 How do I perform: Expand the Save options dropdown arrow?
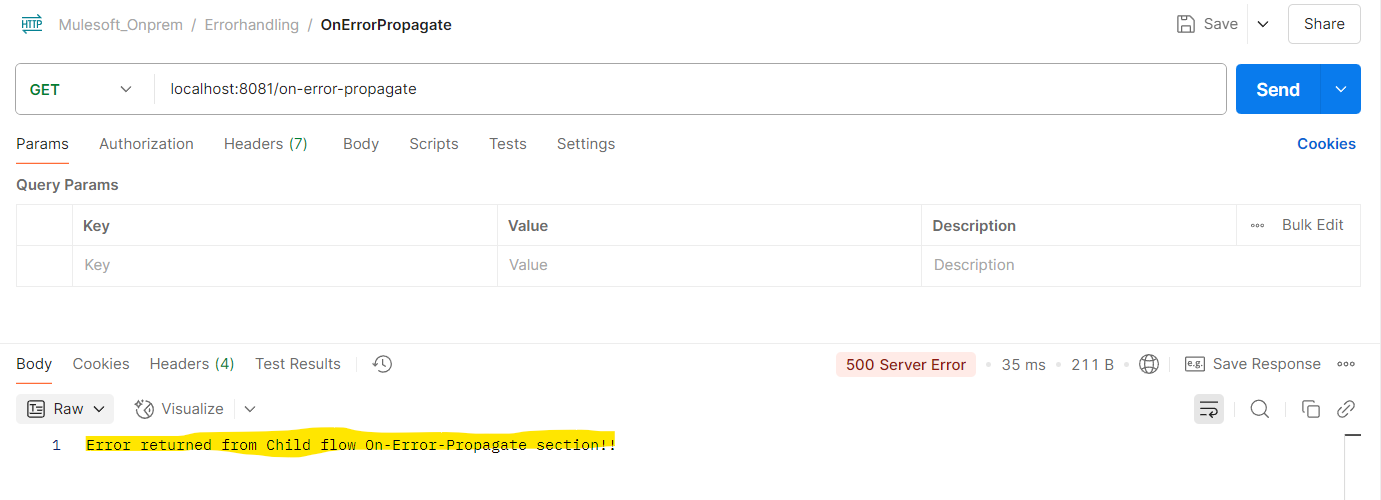click(1263, 24)
